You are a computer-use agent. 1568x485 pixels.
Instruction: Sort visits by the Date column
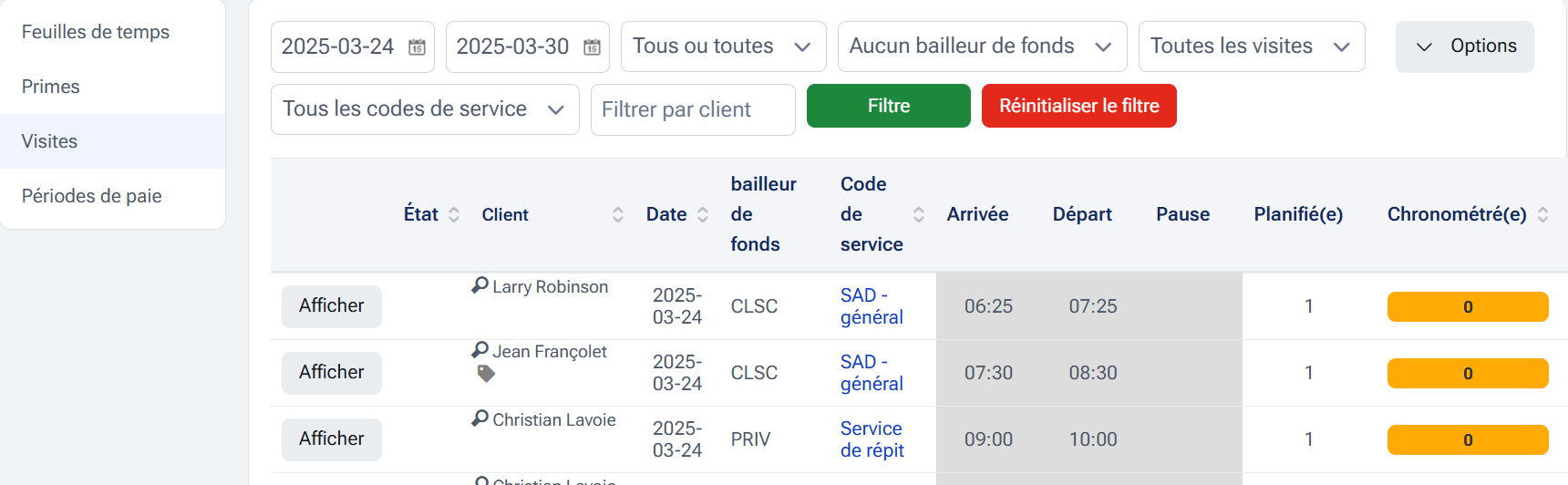tap(702, 214)
